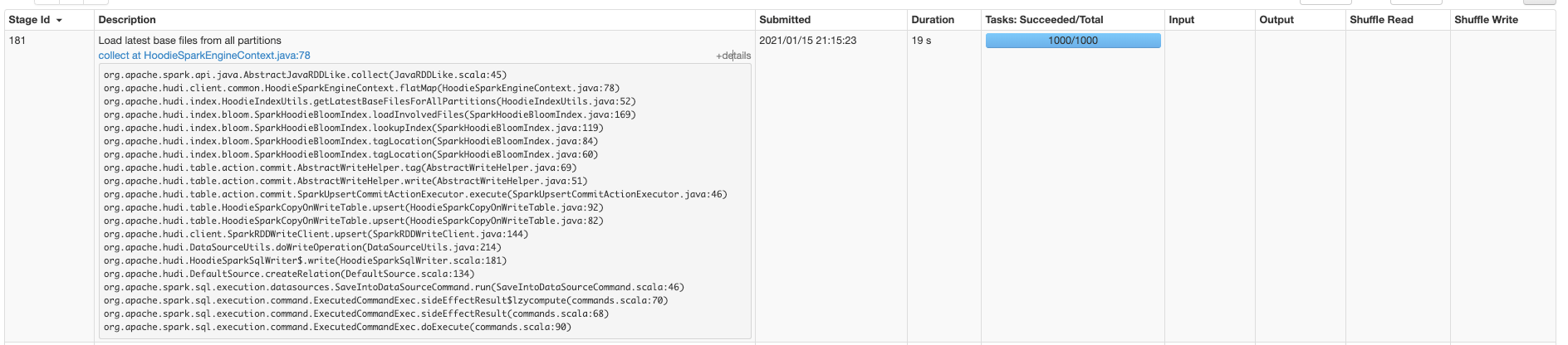The height and width of the screenshot is (345, 1568).
Task: Click the Load latest base files description text
Action: click(x=189, y=41)
